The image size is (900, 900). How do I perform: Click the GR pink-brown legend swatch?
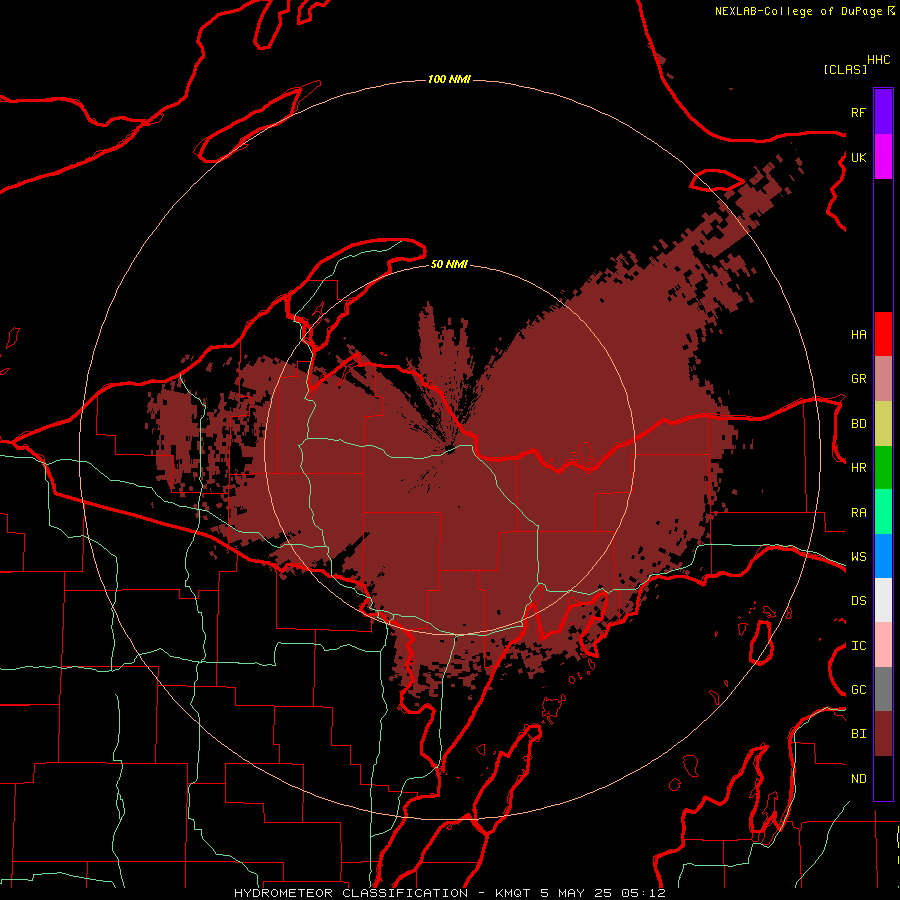pyautogui.click(x=883, y=379)
